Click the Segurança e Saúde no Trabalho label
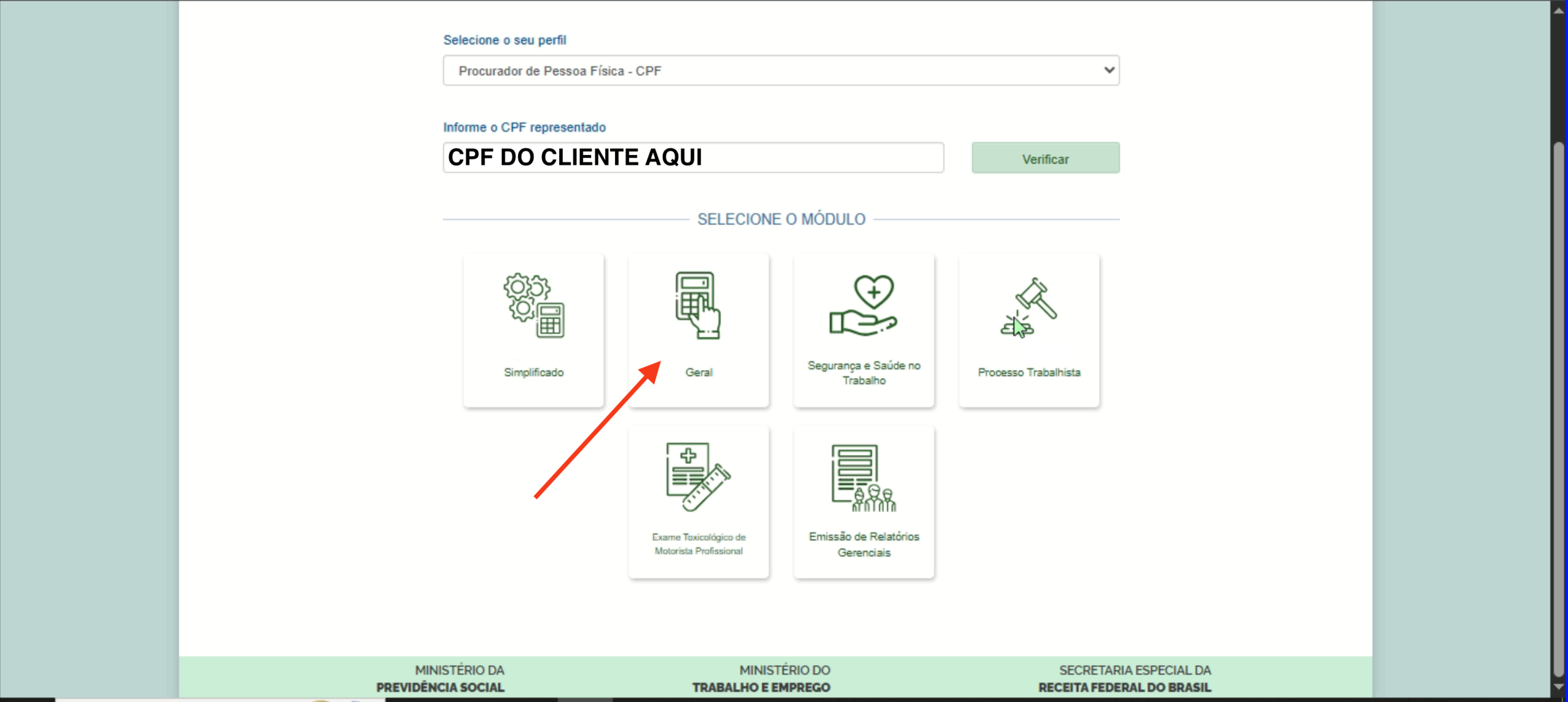The image size is (1568, 702). (864, 372)
